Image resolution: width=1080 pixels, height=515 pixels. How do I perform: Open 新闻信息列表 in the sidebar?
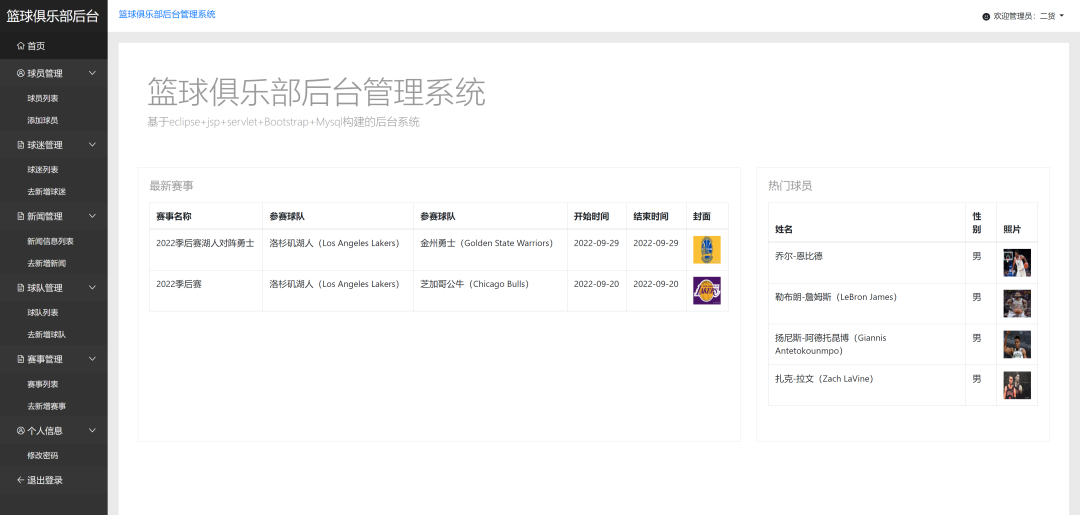tap(50, 242)
